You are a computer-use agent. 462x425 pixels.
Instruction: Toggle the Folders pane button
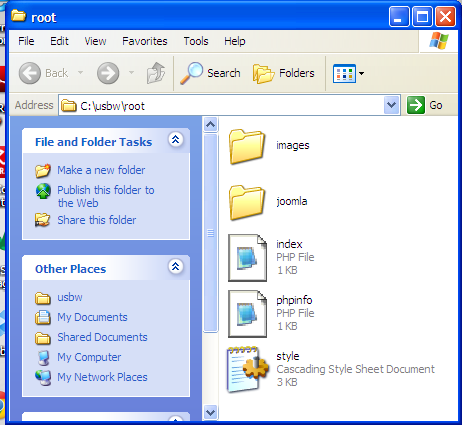[283, 73]
